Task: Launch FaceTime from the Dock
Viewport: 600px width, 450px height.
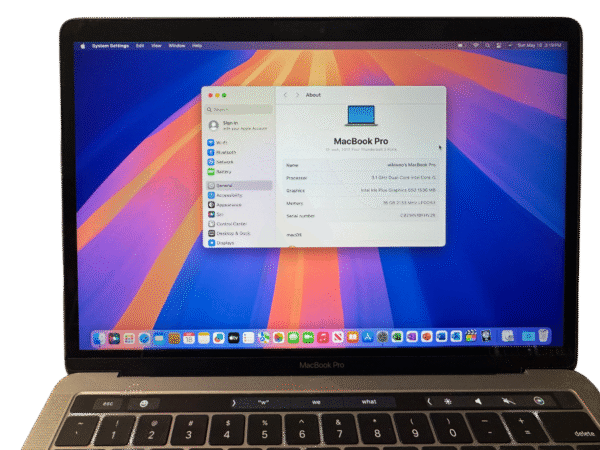Action: (308, 338)
